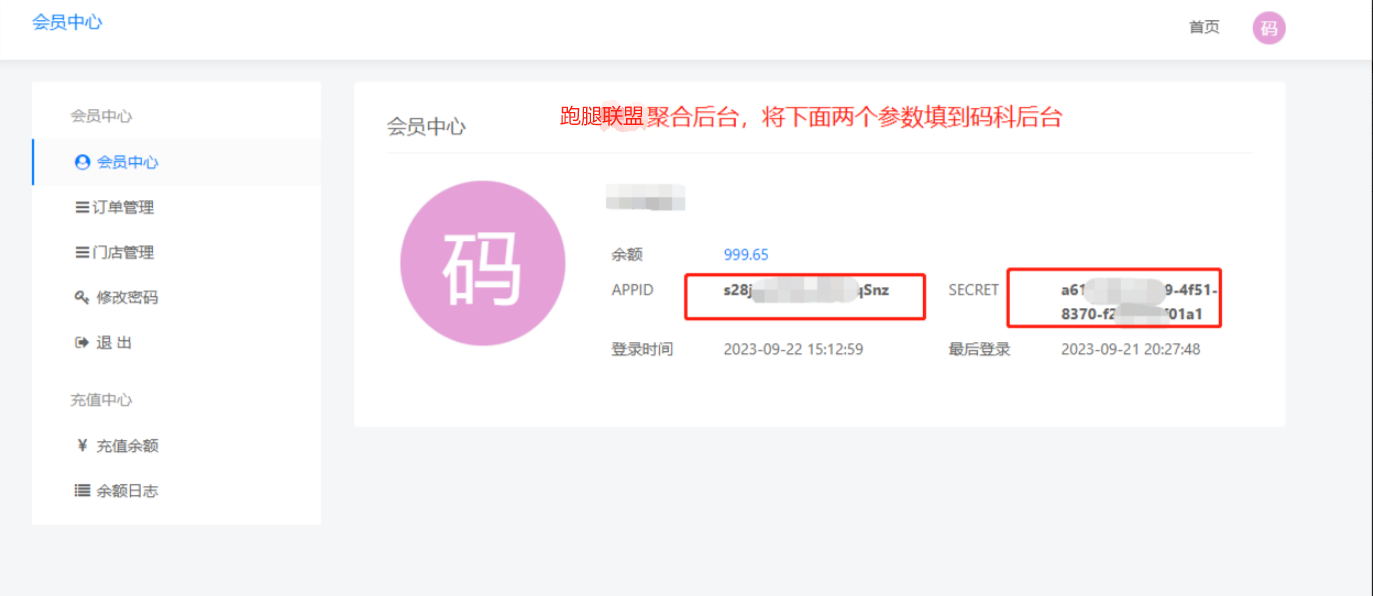1373x596 pixels.
Task: Click the SECRET label
Action: tap(973, 290)
